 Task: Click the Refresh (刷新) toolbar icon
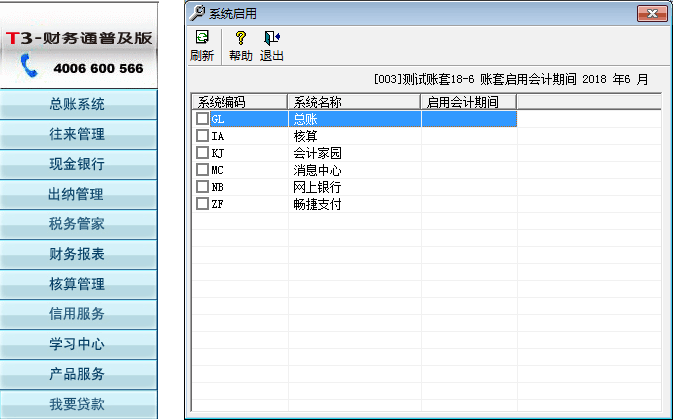(x=201, y=38)
